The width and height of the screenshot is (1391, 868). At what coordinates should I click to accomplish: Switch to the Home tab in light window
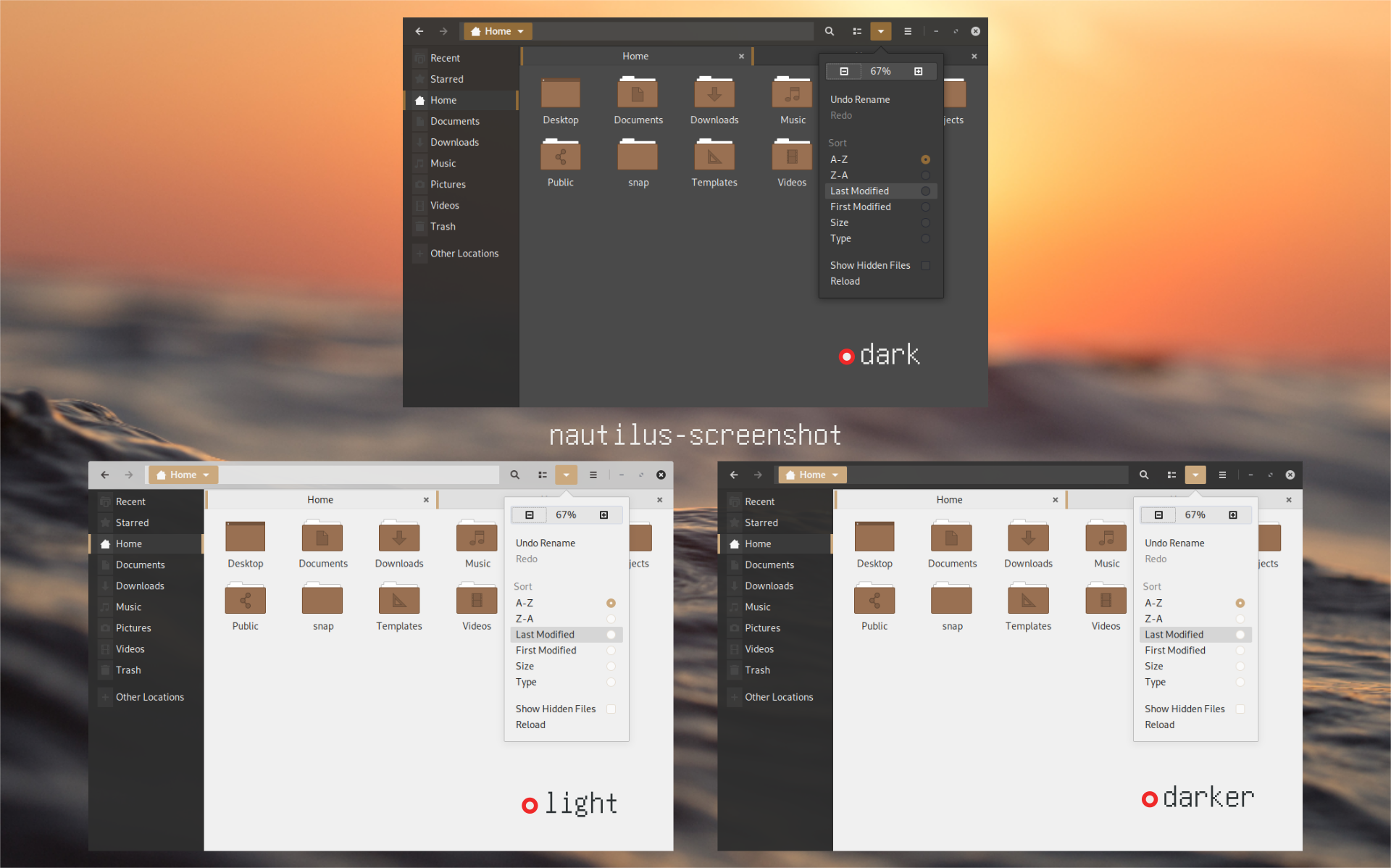click(x=320, y=499)
